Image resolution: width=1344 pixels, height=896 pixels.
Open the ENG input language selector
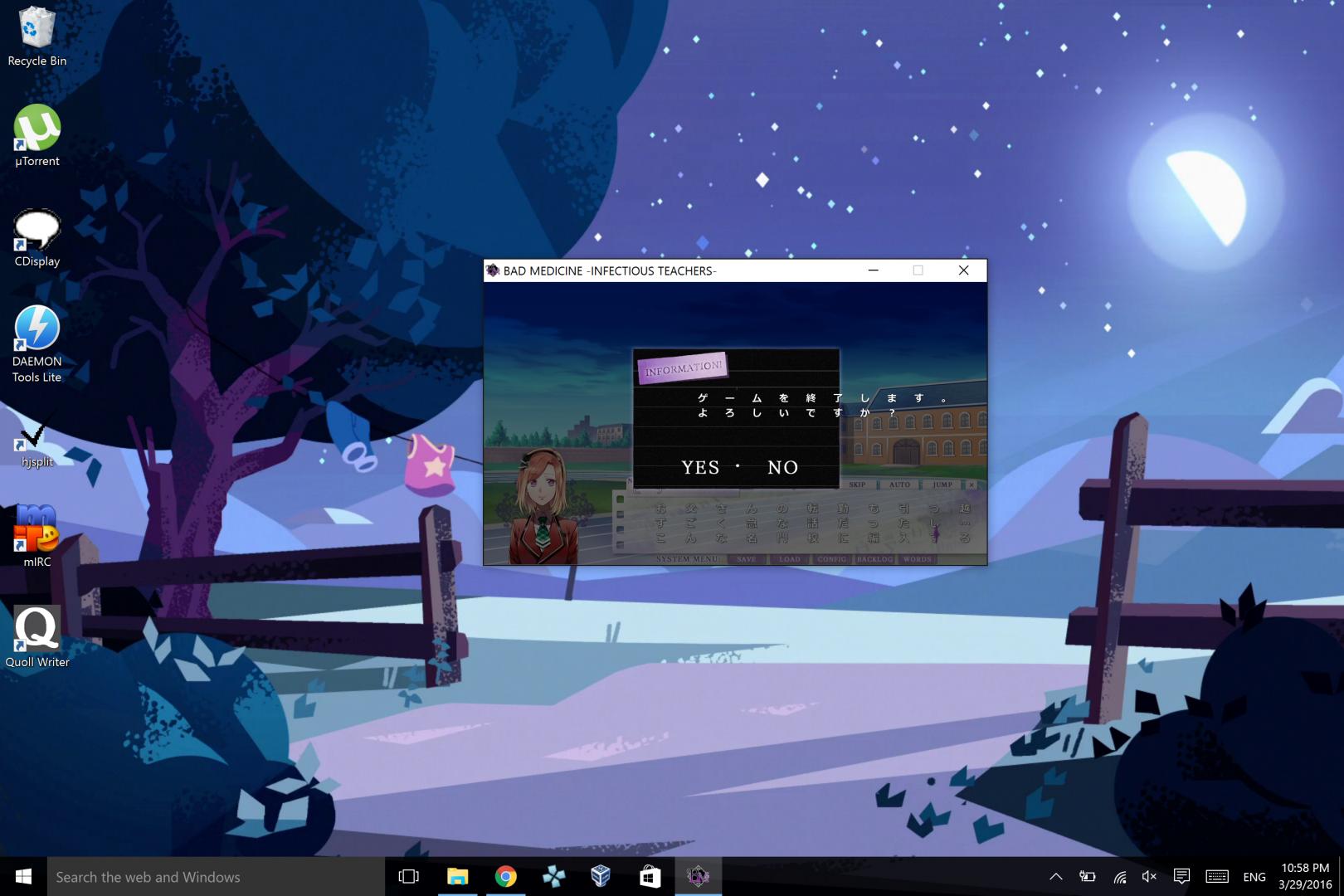tap(1254, 877)
